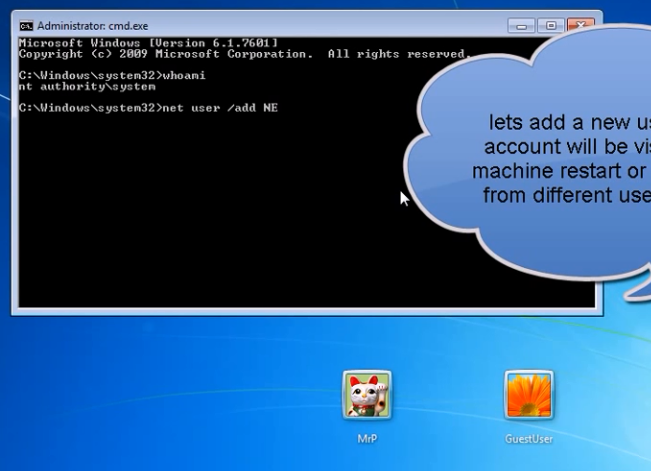This screenshot has height=471, width=651.
Task: Click the Copyright 2009 Microsoft Corporation line
Action: tap(245, 54)
